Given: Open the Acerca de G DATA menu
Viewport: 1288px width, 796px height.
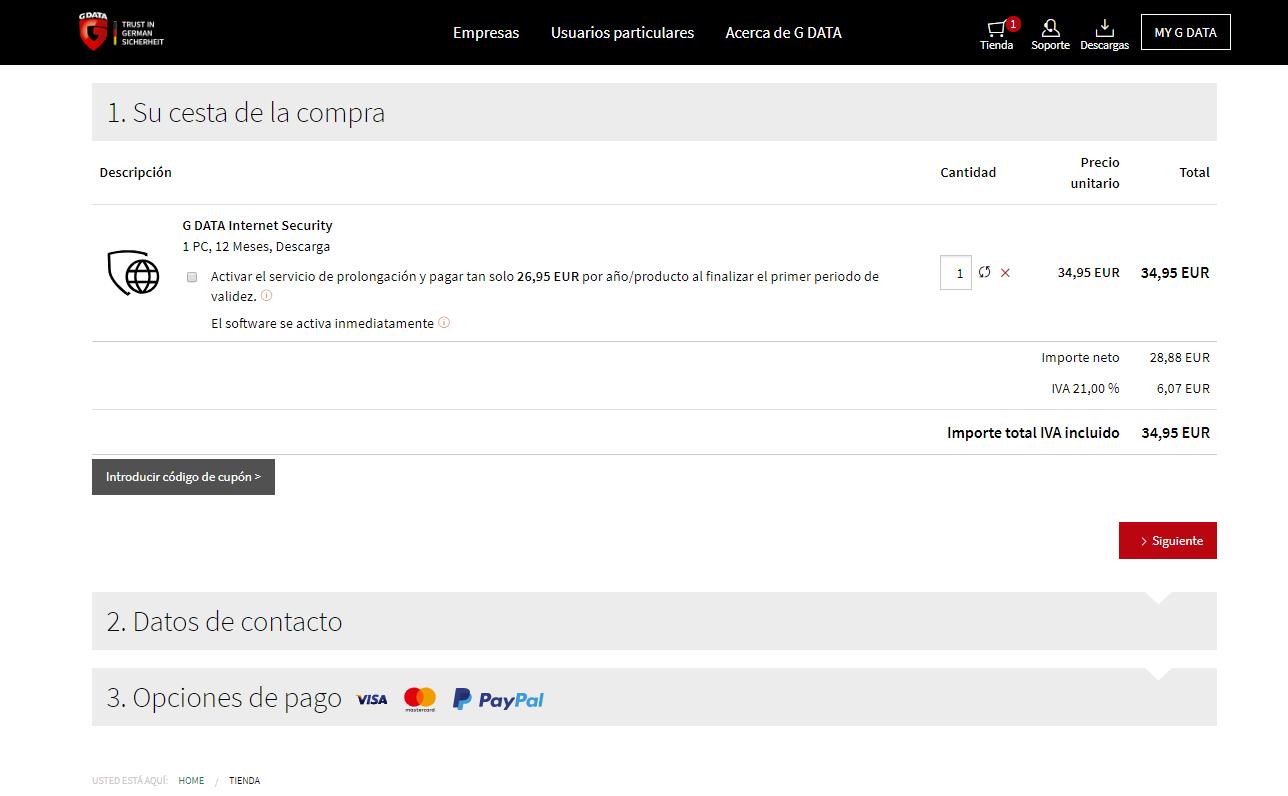Looking at the screenshot, I should pyautogui.click(x=783, y=33).
